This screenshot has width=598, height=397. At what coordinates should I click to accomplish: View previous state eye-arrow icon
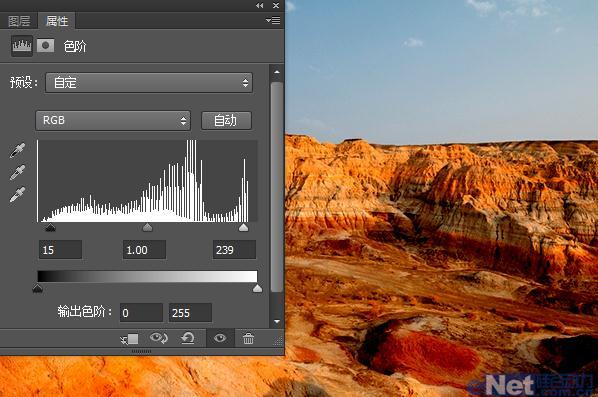pyautogui.click(x=159, y=338)
